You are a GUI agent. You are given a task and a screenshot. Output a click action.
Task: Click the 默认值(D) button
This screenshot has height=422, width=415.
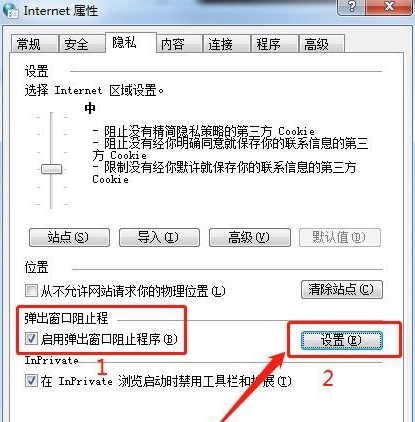340,237
